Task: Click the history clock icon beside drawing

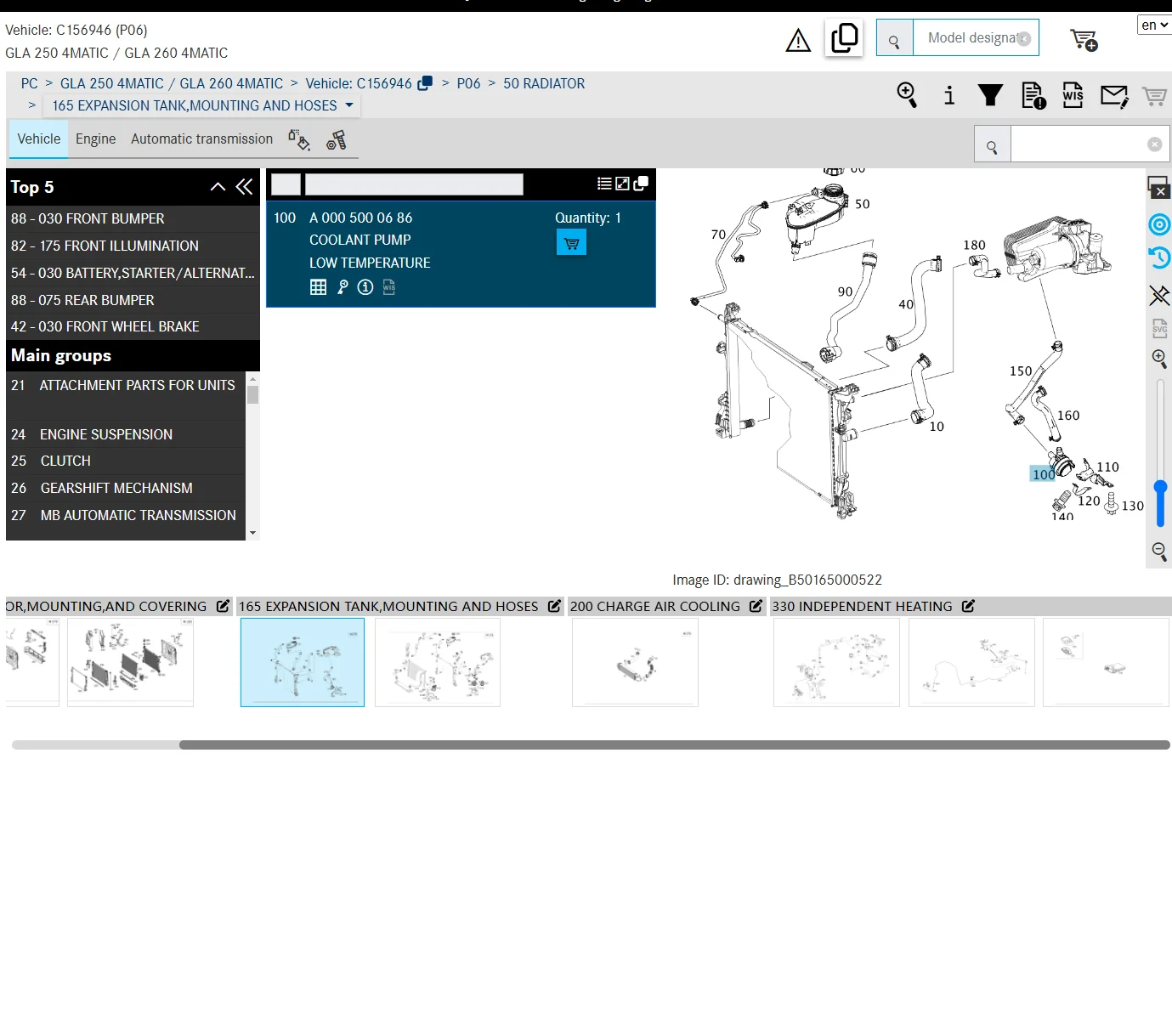Action: 1159,257
